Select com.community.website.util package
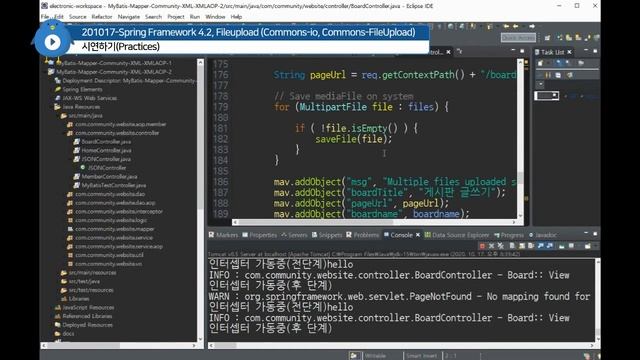 point(109,255)
